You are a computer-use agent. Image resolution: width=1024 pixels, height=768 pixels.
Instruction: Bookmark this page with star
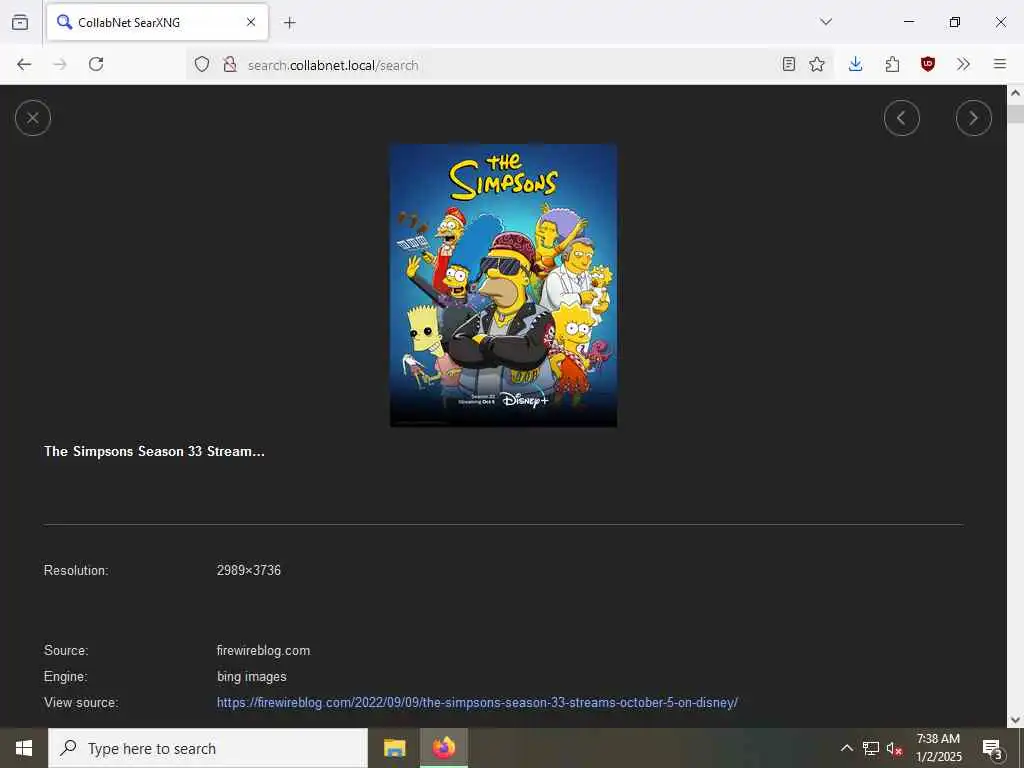[x=816, y=64]
